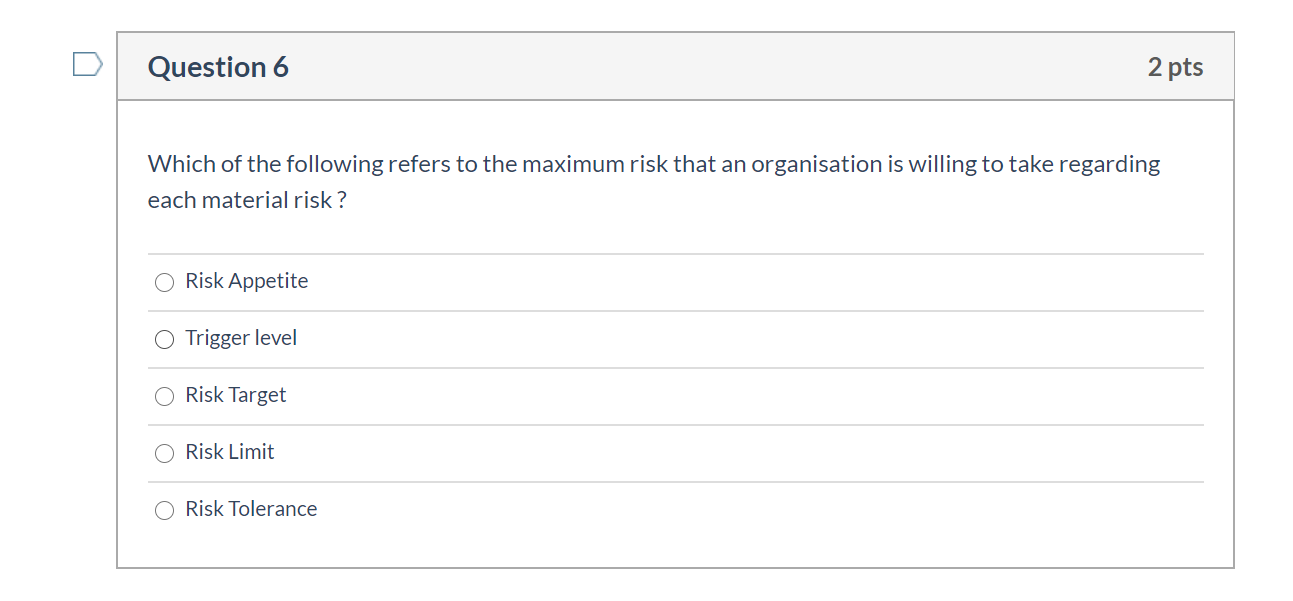Viewport: 1293px width, 601px height.
Task: Select the Risk Target radio button
Action: tap(164, 396)
